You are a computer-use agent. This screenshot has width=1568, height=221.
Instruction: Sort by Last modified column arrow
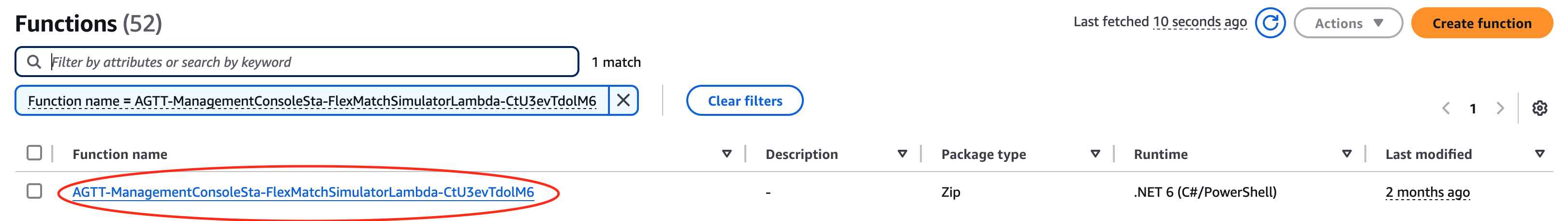click(x=1539, y=154)
